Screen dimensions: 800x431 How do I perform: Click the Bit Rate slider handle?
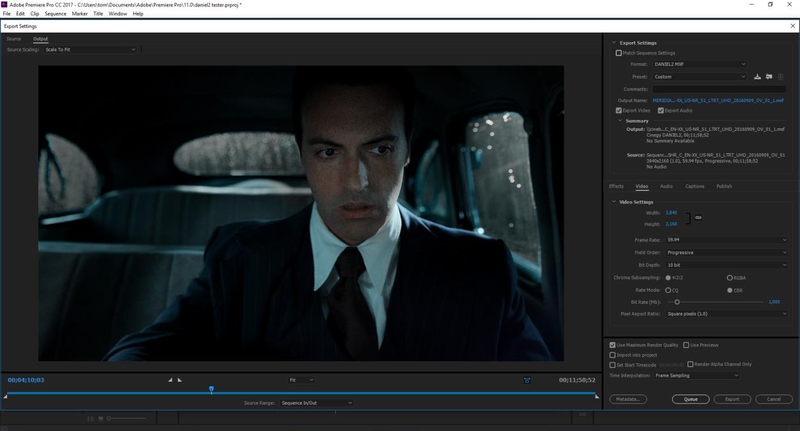point(677,302)
